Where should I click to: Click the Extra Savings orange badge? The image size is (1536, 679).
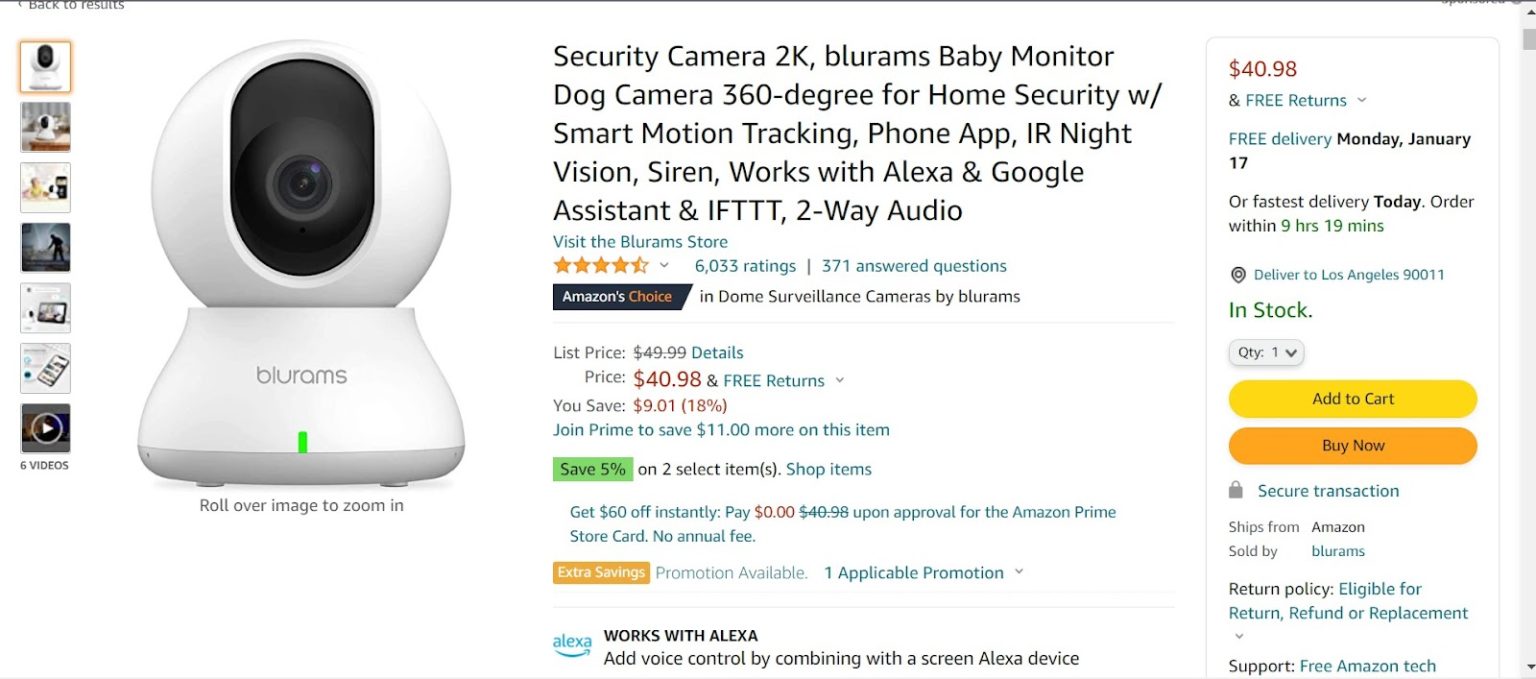tap(601, 572)
